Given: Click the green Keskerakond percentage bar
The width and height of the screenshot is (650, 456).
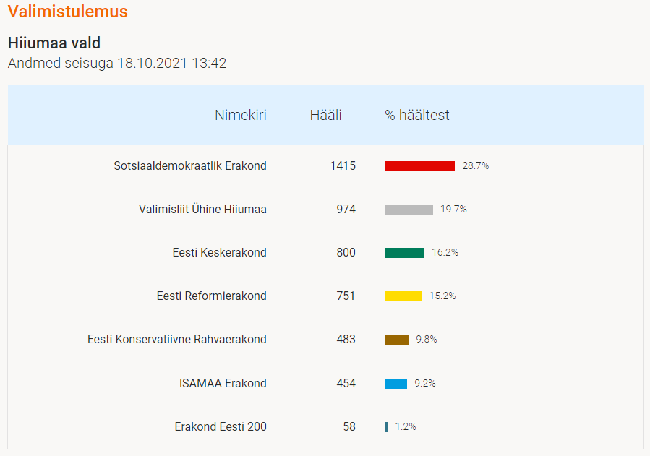Looking at the screenshot, I should tap(404, 253).
